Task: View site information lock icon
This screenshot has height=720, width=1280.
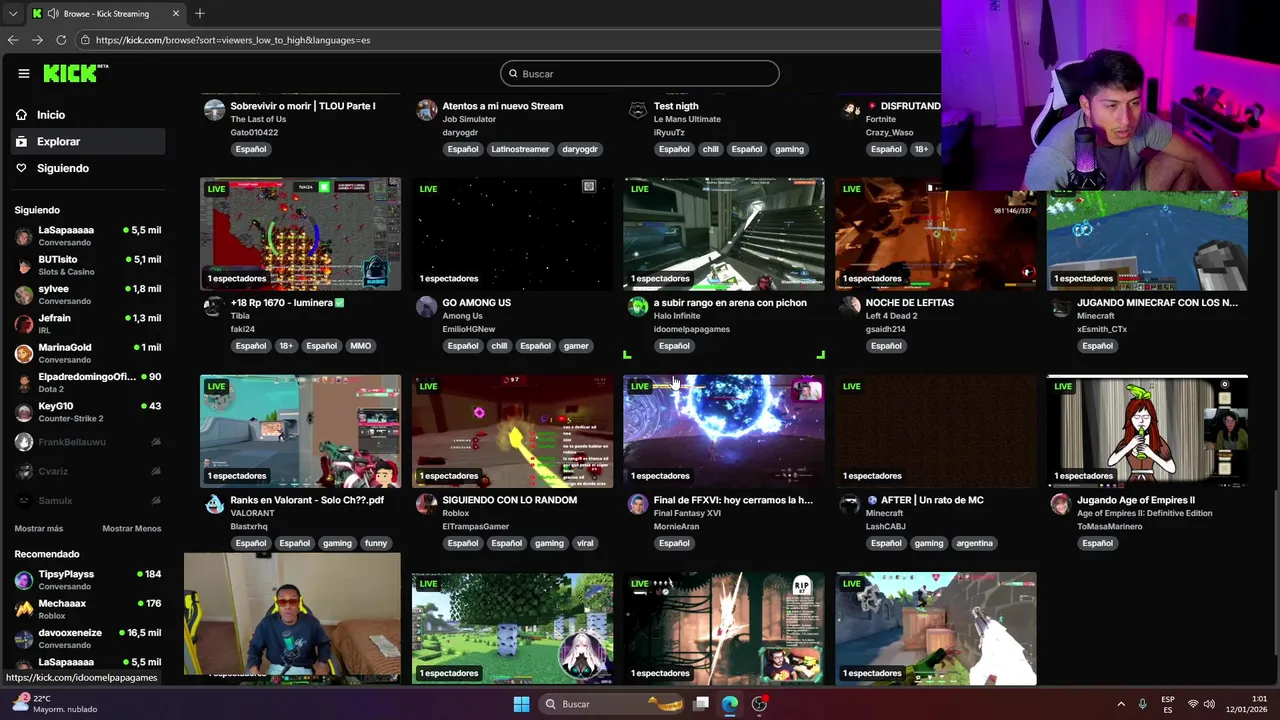Action: (x=86, y=40)
